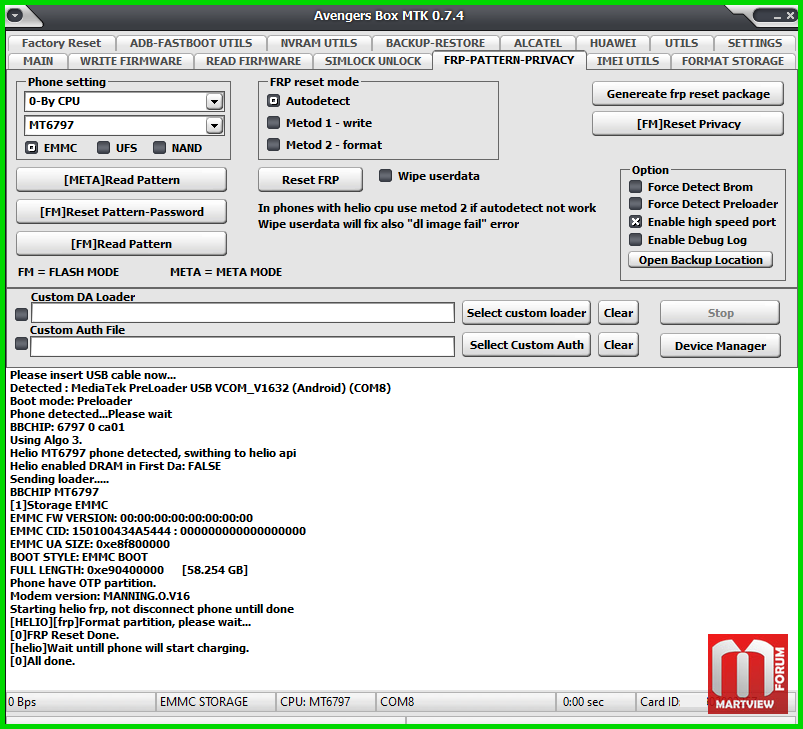Open the title bar dropdown menu icon
Viewport: 803px width, 729px height.
point(15,15)
